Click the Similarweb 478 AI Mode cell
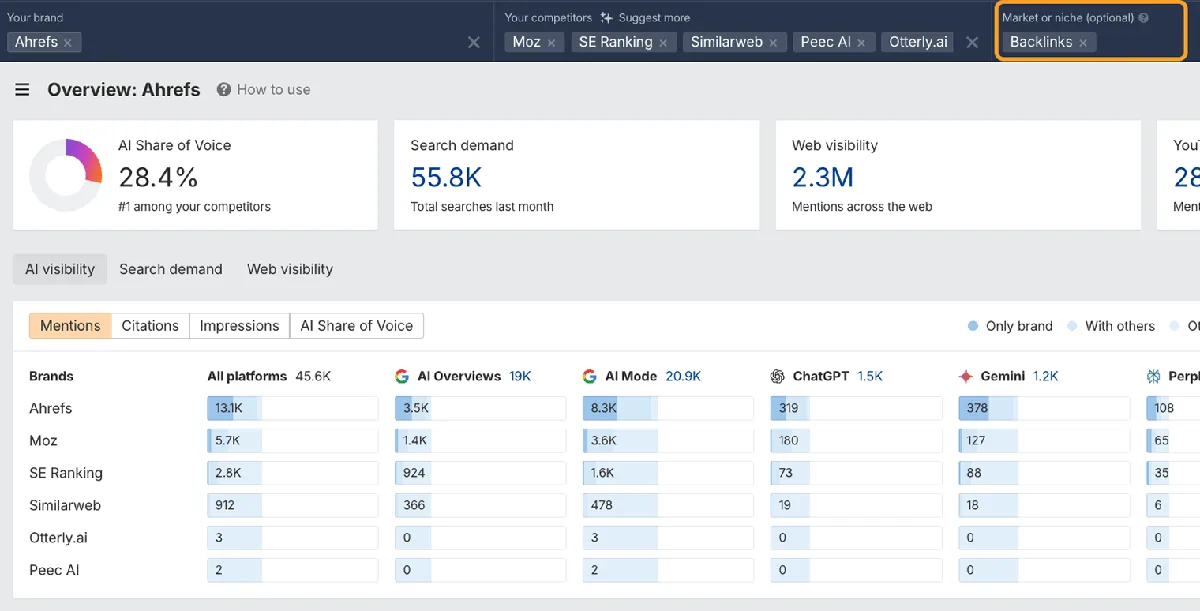This screenshot has width=1200, height=611. (668, 505)
